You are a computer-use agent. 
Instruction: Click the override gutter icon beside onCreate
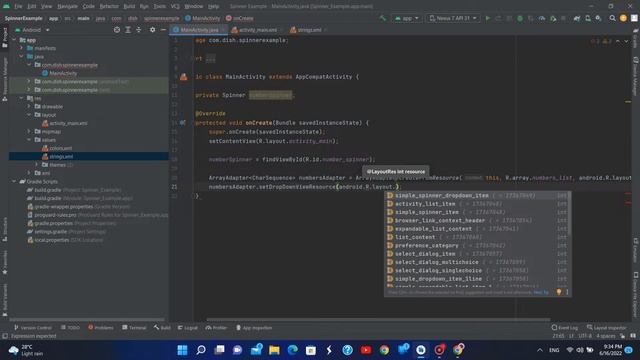[x=182, y=122]
